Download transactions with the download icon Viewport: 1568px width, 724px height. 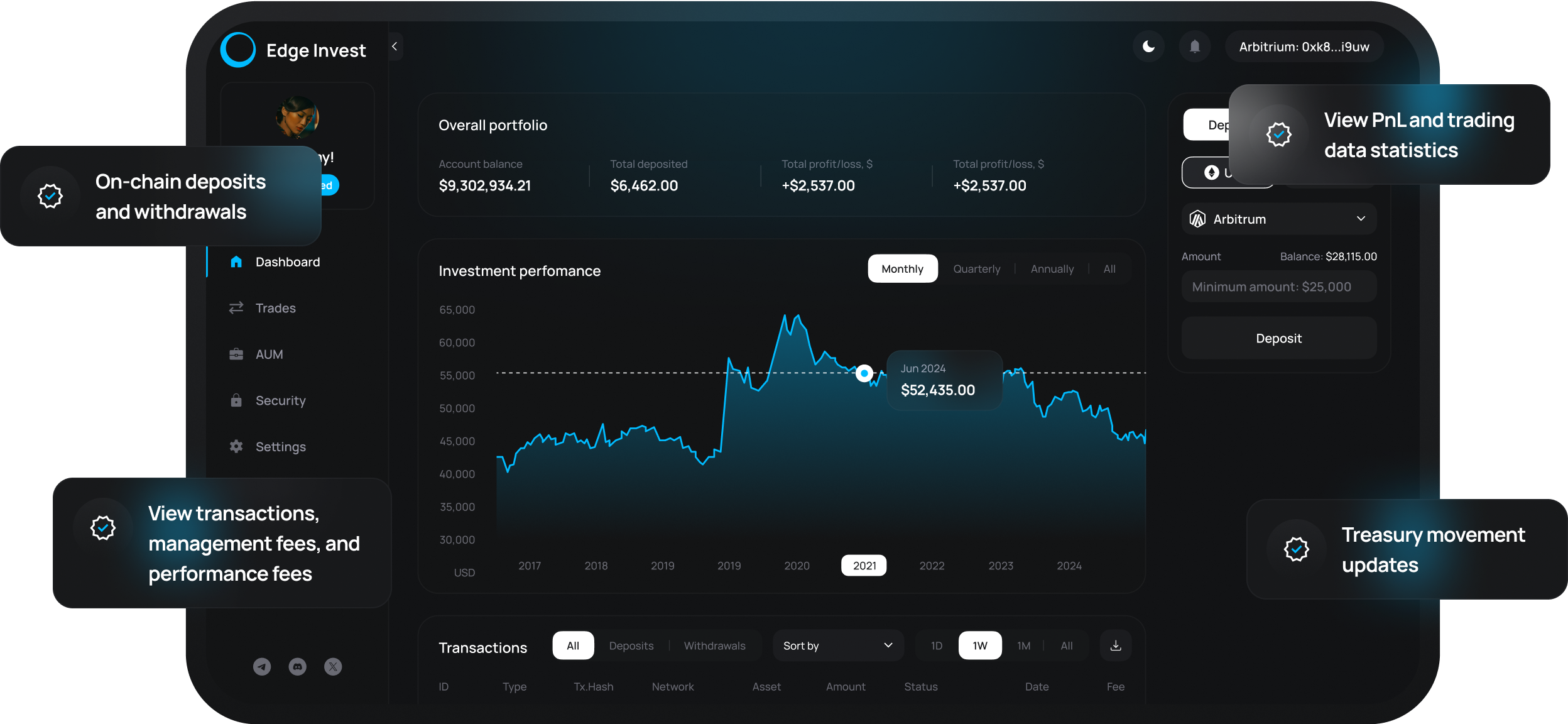click(x=1116, y=645)
